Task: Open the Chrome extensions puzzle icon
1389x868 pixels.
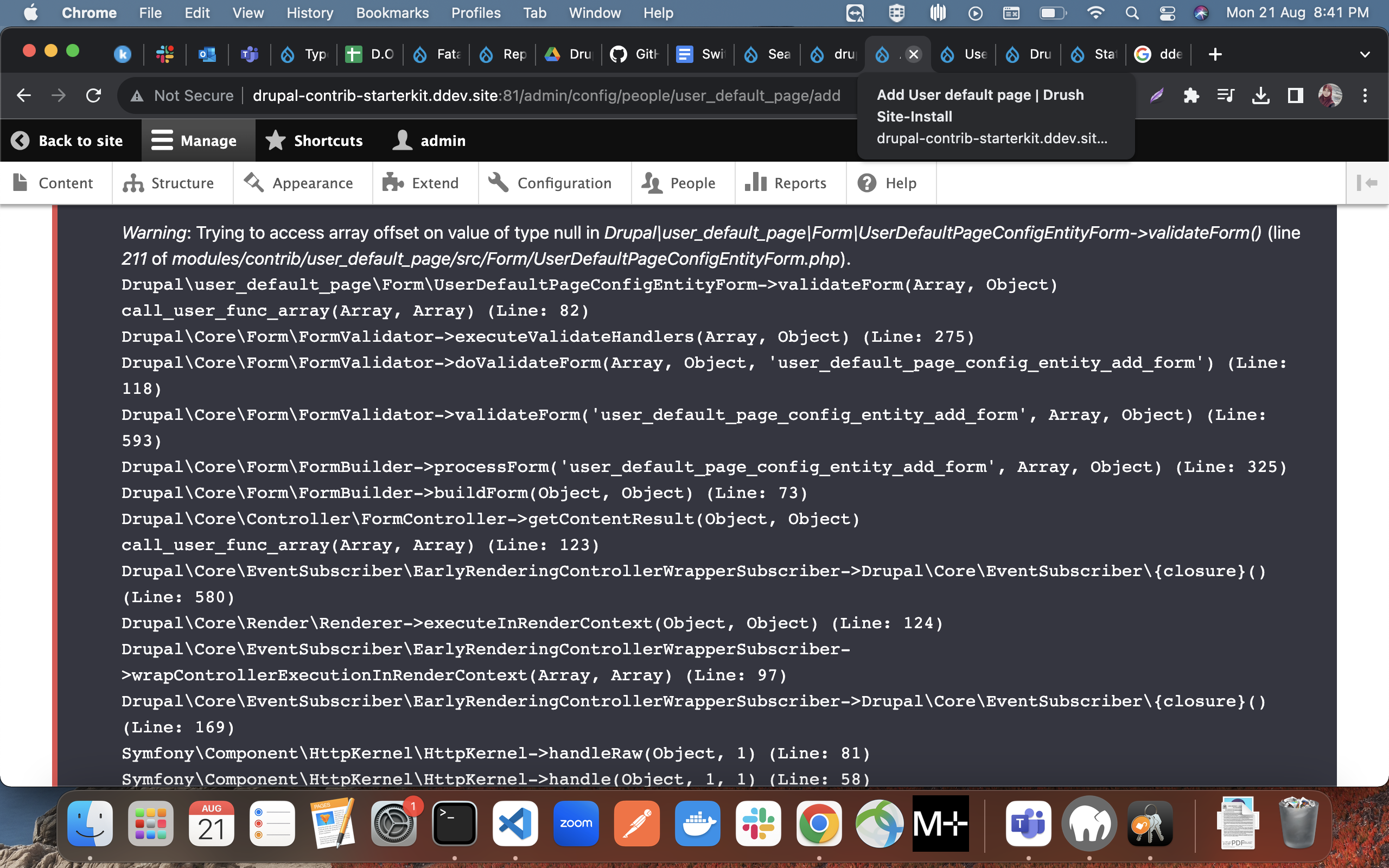Action: [1191, 95]
